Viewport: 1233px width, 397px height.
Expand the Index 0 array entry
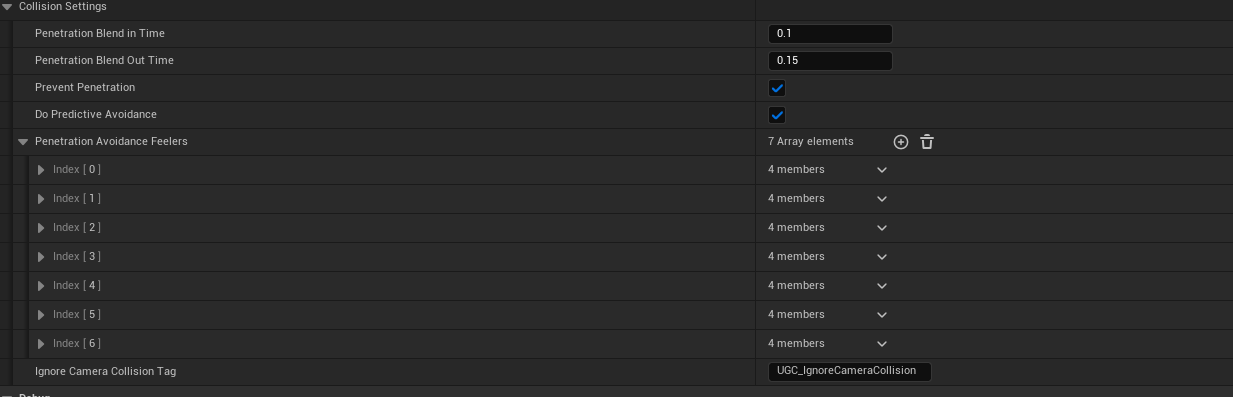point(41,170)
